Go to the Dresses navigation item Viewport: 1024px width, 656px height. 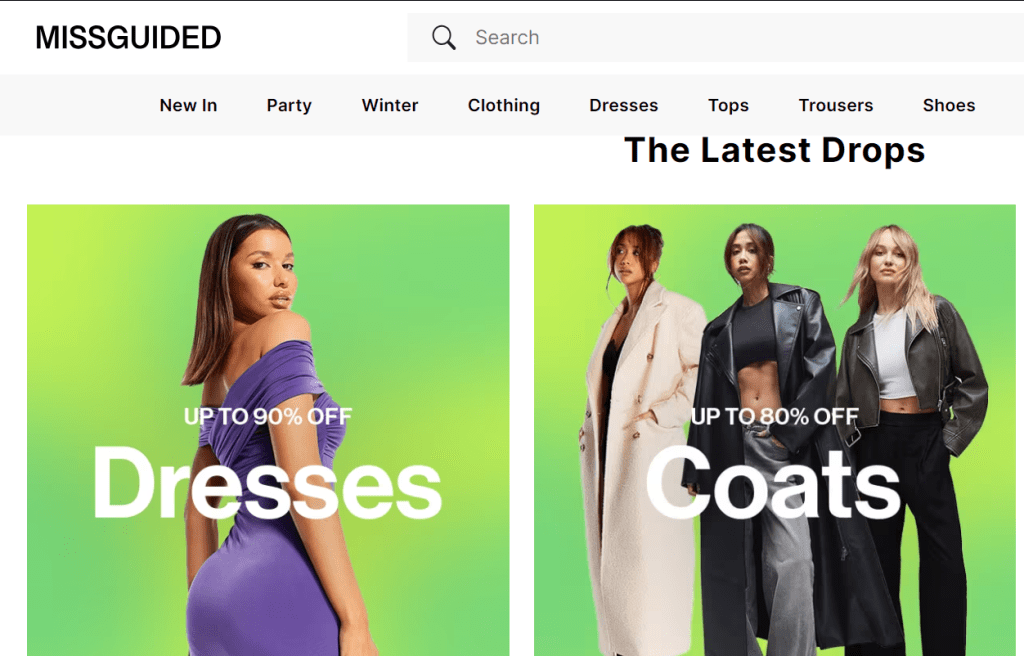623,105
